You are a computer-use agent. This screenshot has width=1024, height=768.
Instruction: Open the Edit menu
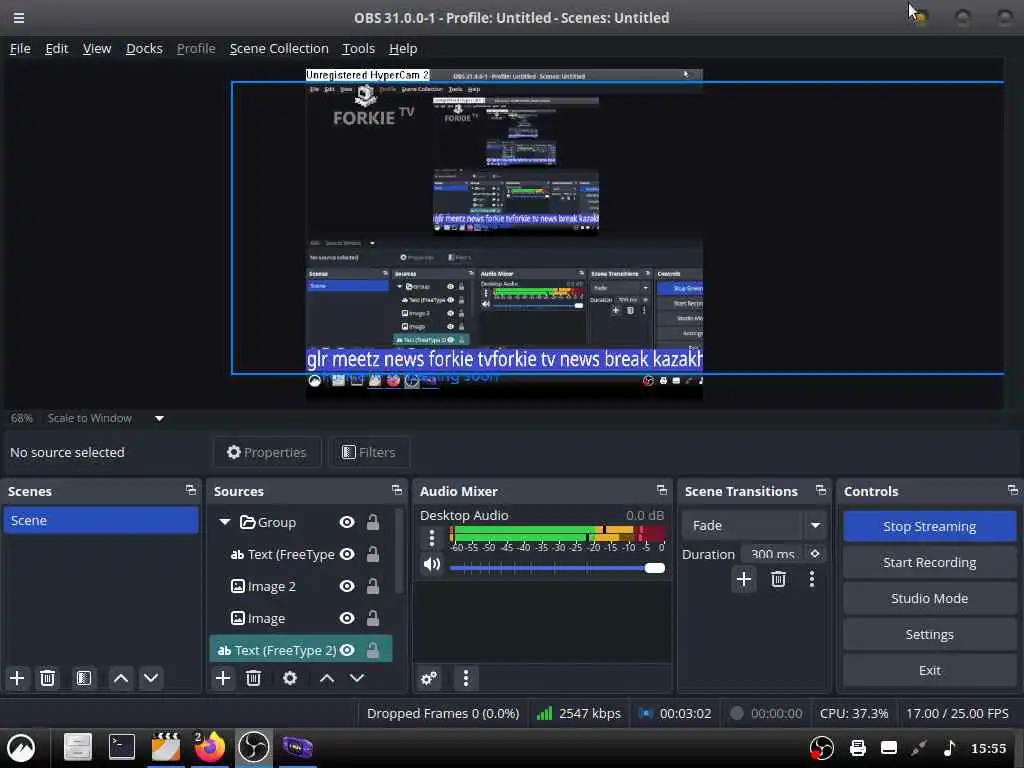pos(56,48)
